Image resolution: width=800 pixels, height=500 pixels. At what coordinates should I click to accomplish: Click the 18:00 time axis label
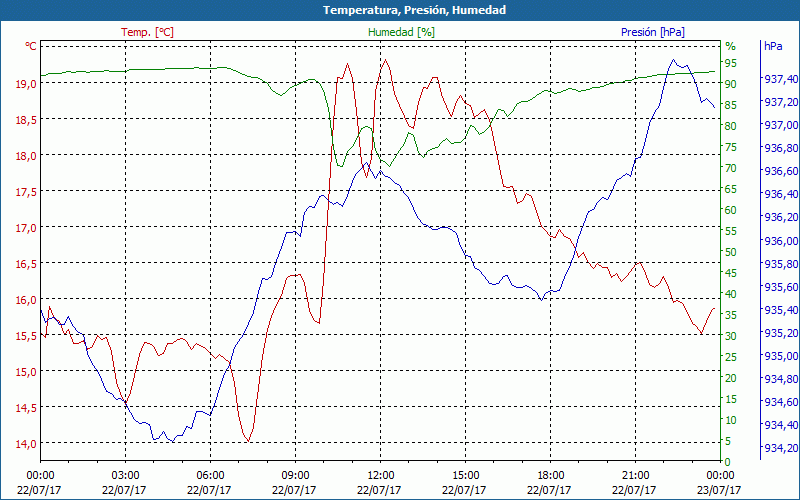point(550,476)
